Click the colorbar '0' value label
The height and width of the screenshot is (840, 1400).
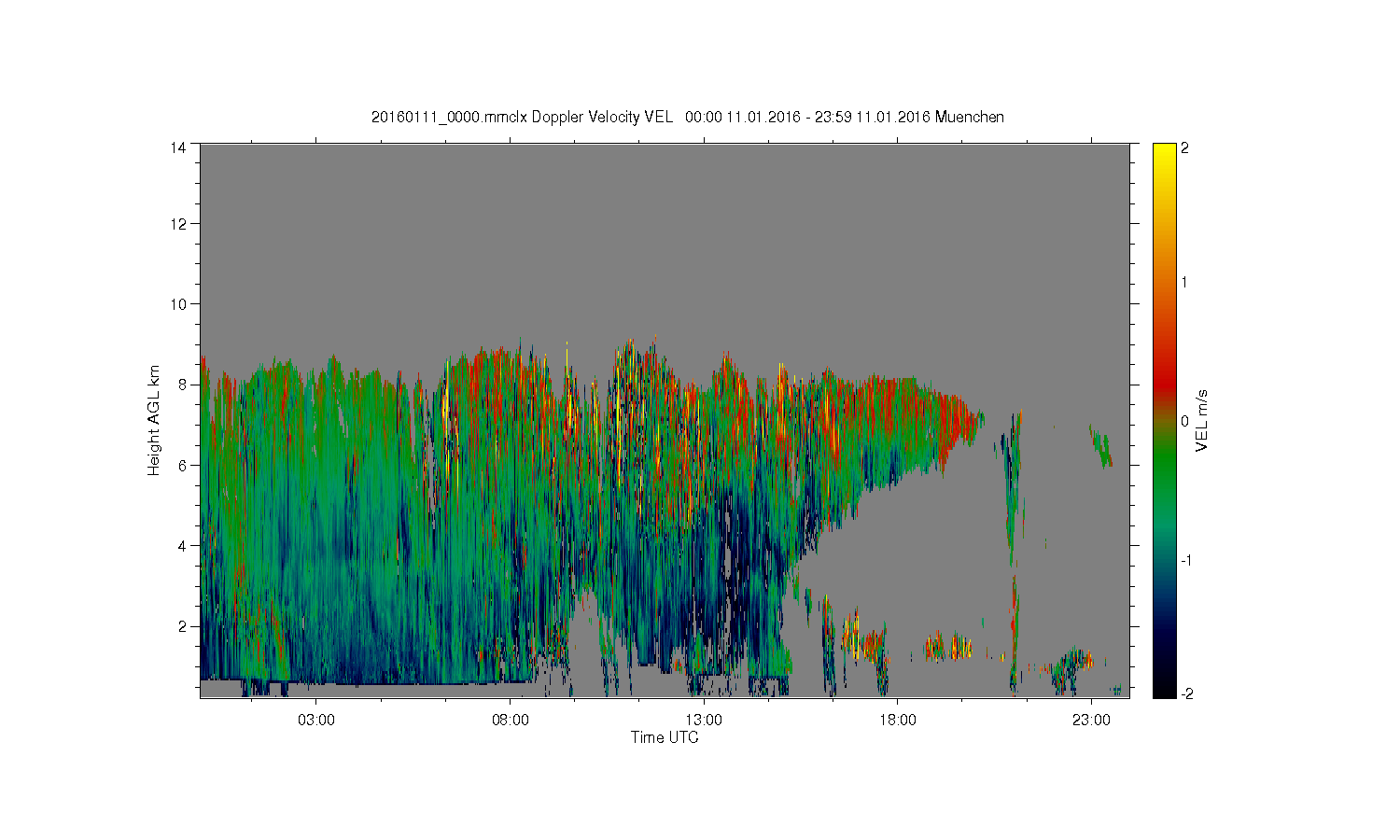pyautogui.click(x=1185, y=421)
